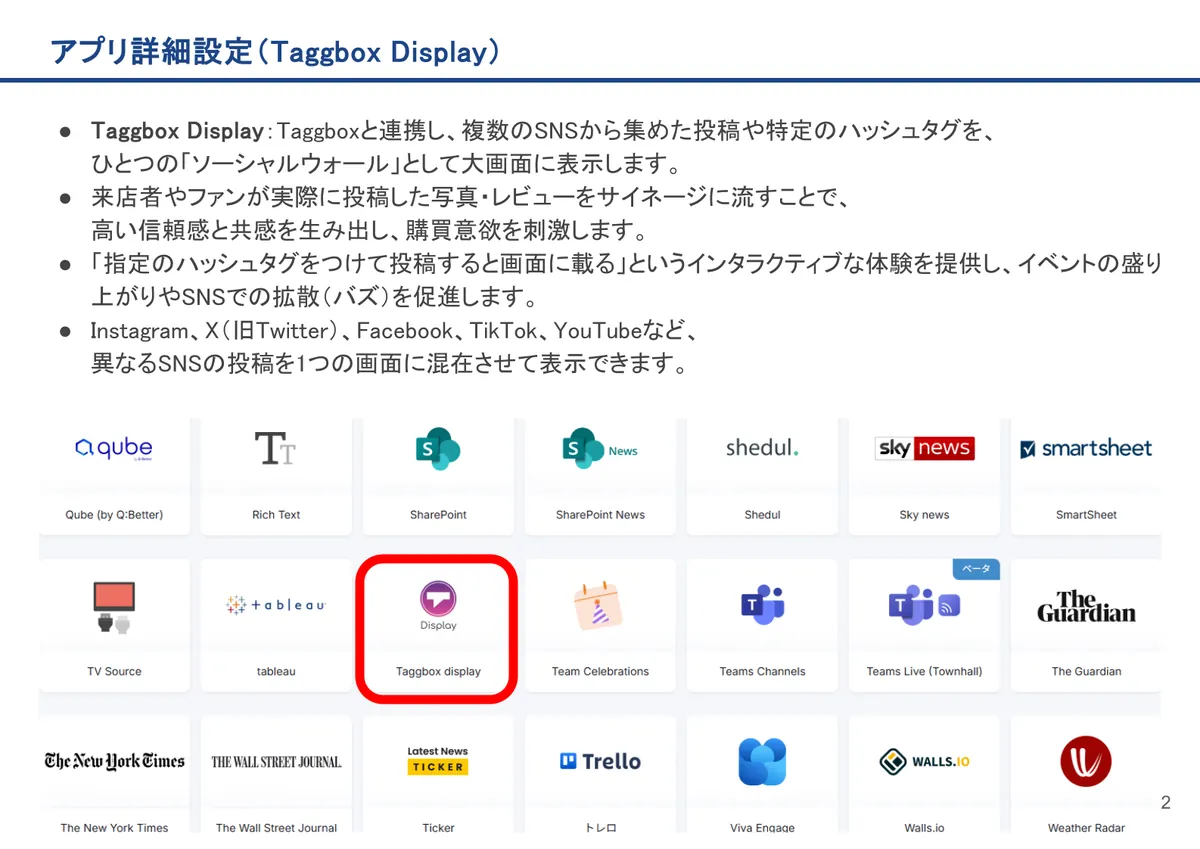Screen dimensions: 1200x849
Task: Click the "Walls.io" card label
Action: (924, 828)
